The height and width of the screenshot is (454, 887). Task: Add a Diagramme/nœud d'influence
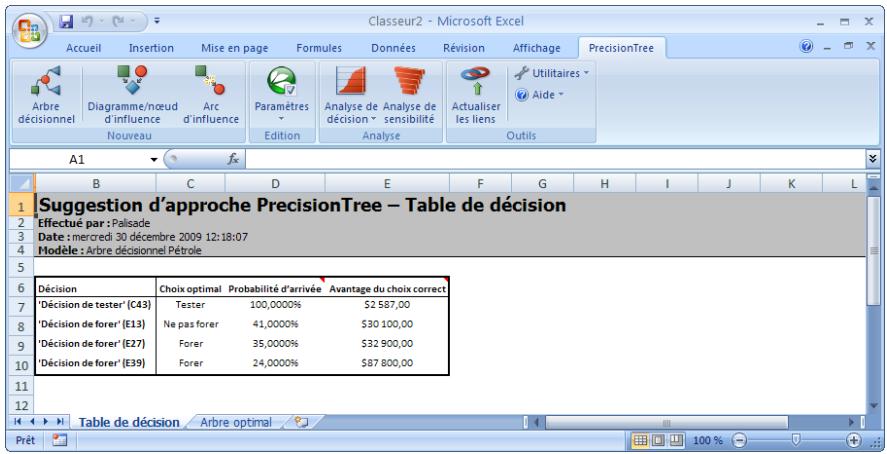132,94
